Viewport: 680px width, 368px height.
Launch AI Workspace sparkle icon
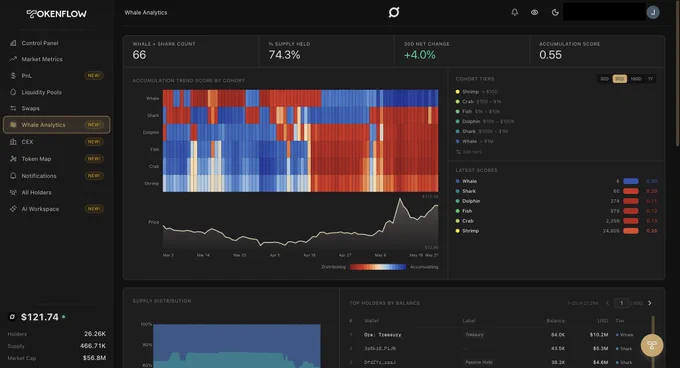click(x=13, y=208)
